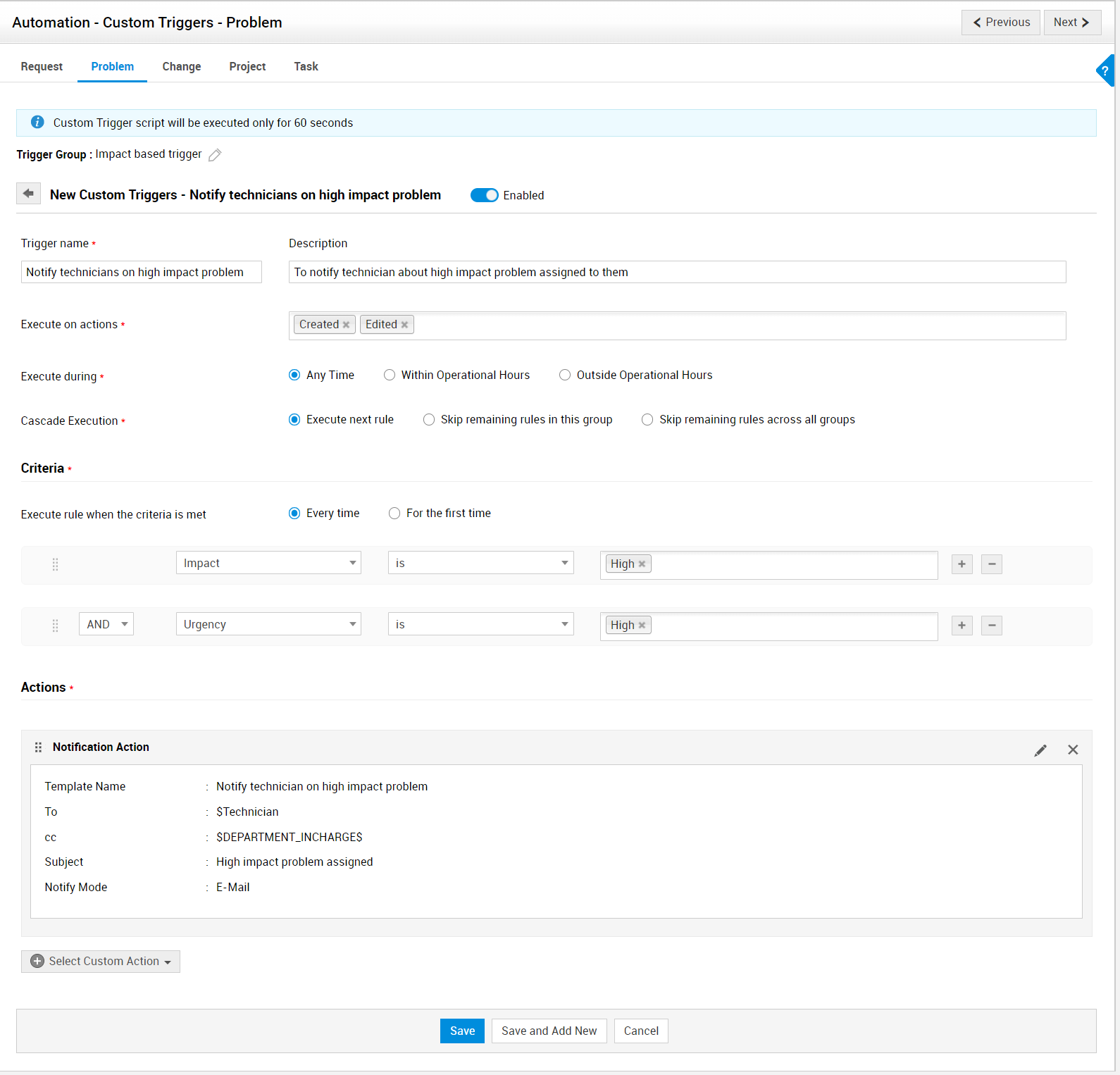1120x1075 pixels.
Task: Click the 'High impact problem assigned' subject
Action: 294,862
